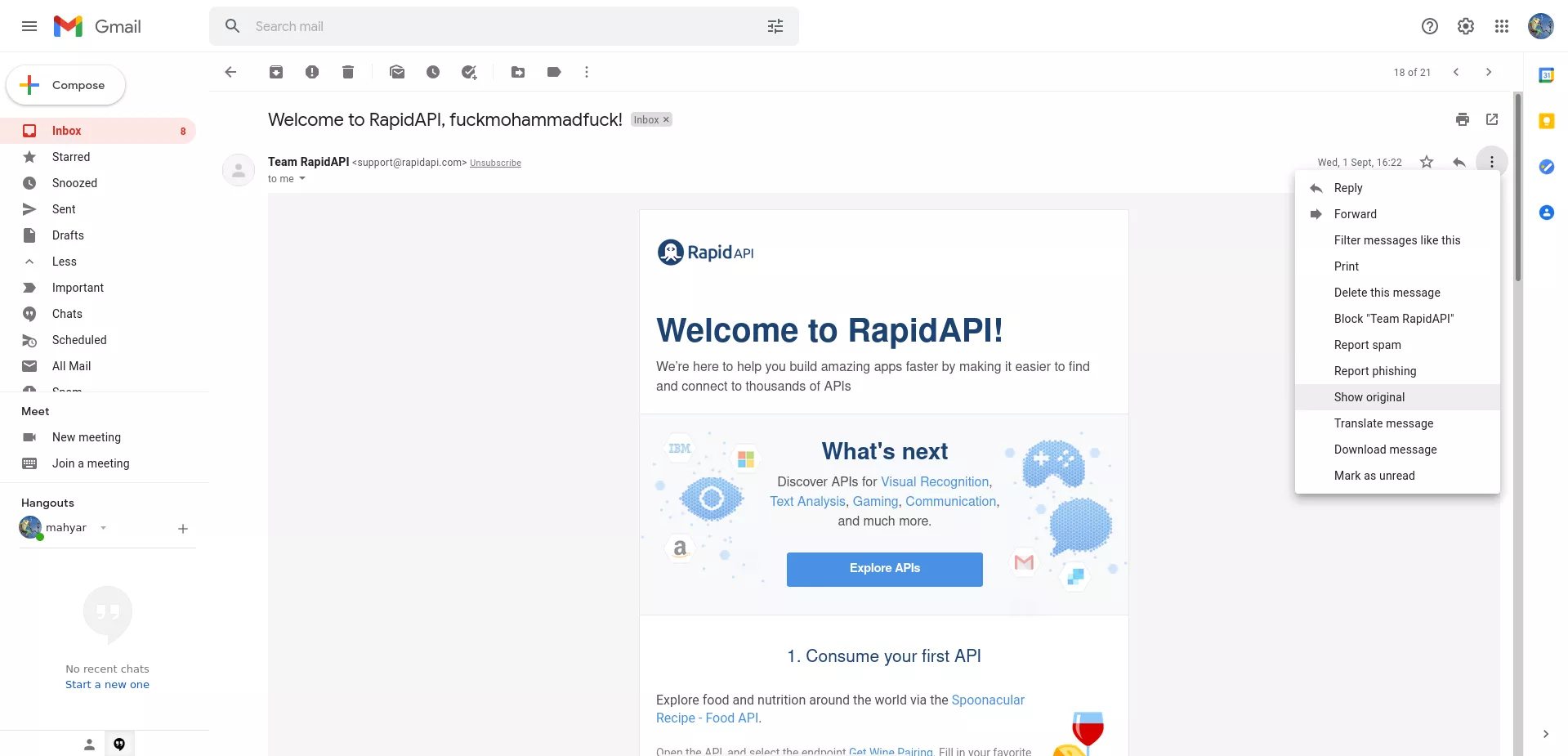Click the Explore APIs button

(x=884, y=569)
